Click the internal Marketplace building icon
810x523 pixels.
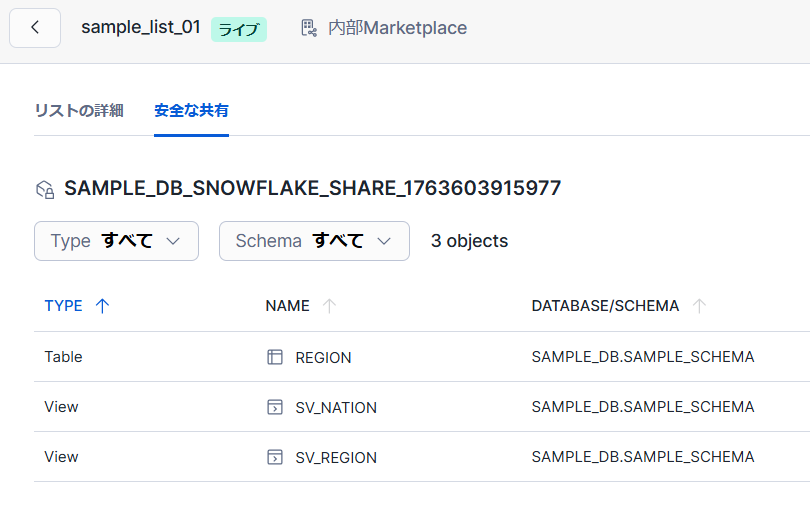click(x=309, y=28)
